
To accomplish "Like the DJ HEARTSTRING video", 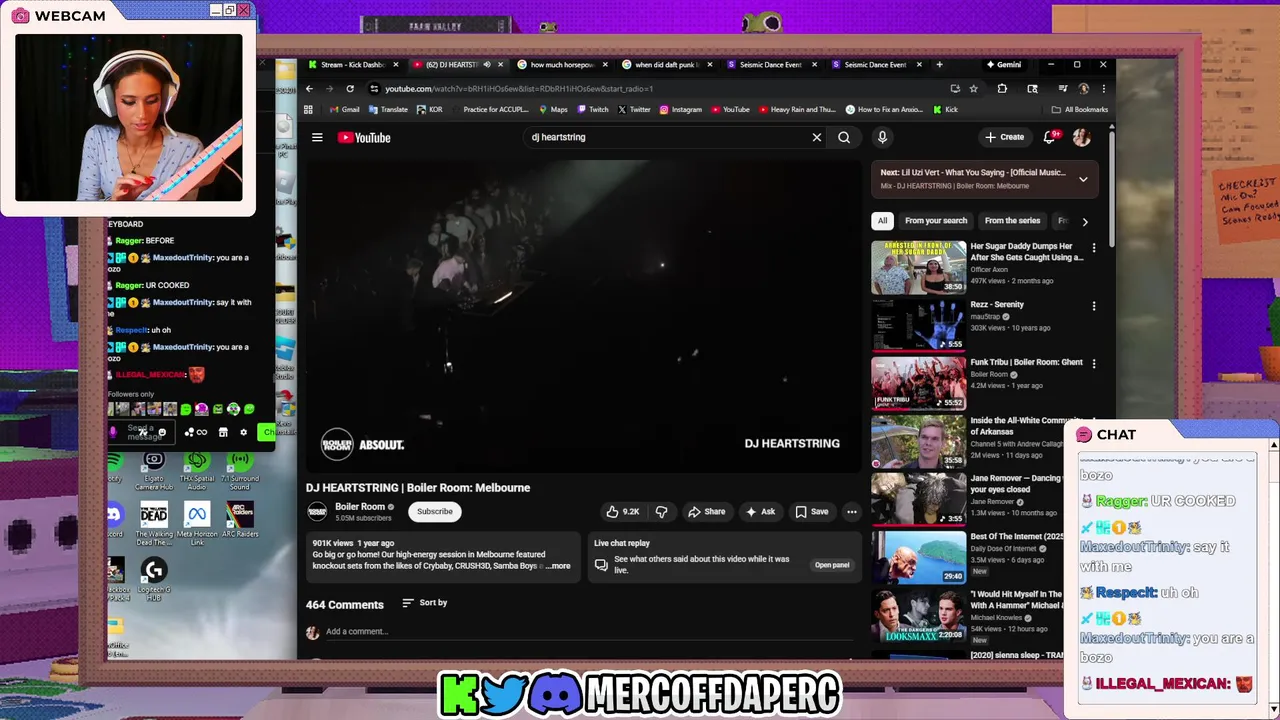I will point(622,511).
